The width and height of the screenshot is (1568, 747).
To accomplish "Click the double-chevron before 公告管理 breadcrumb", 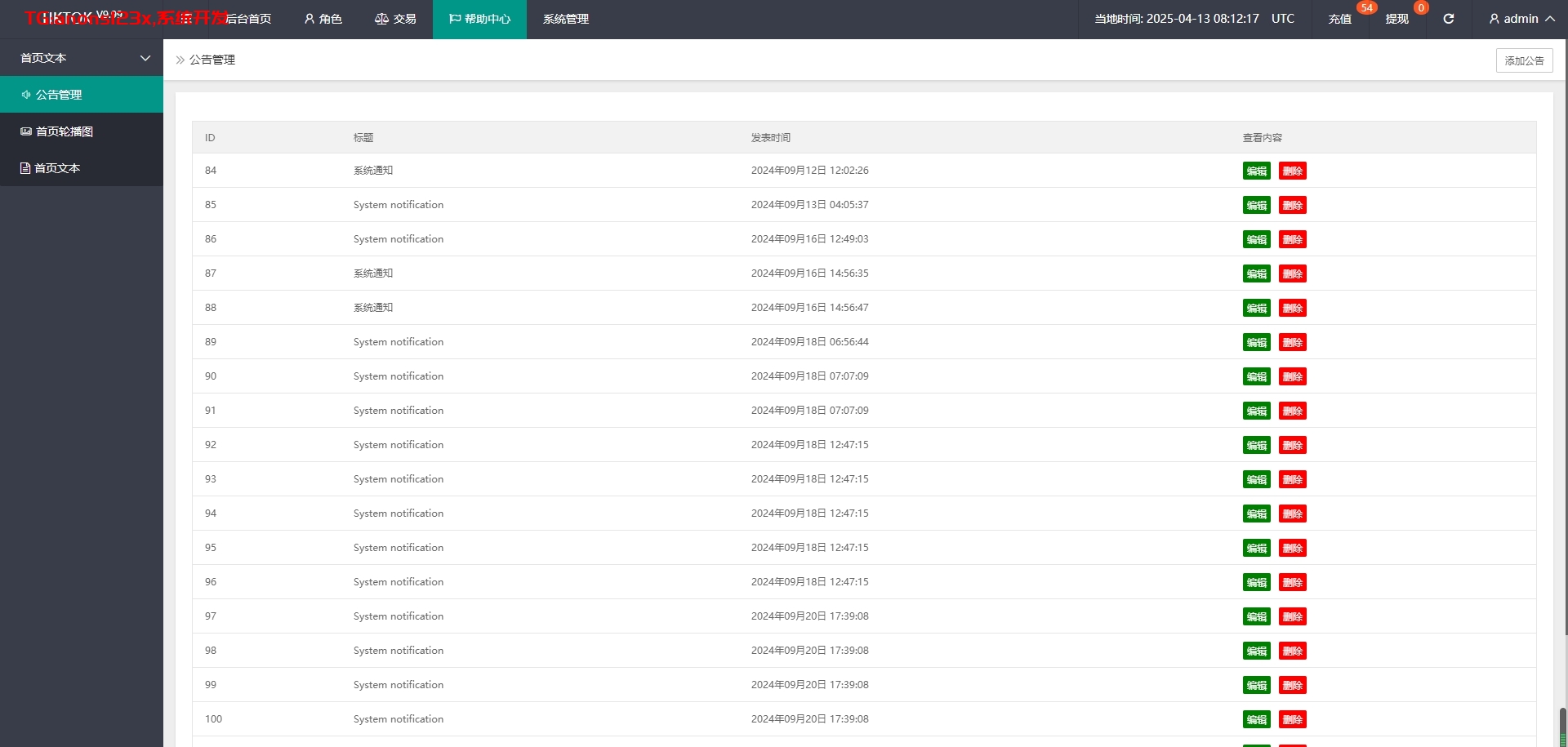I will [x=180, y=60].
